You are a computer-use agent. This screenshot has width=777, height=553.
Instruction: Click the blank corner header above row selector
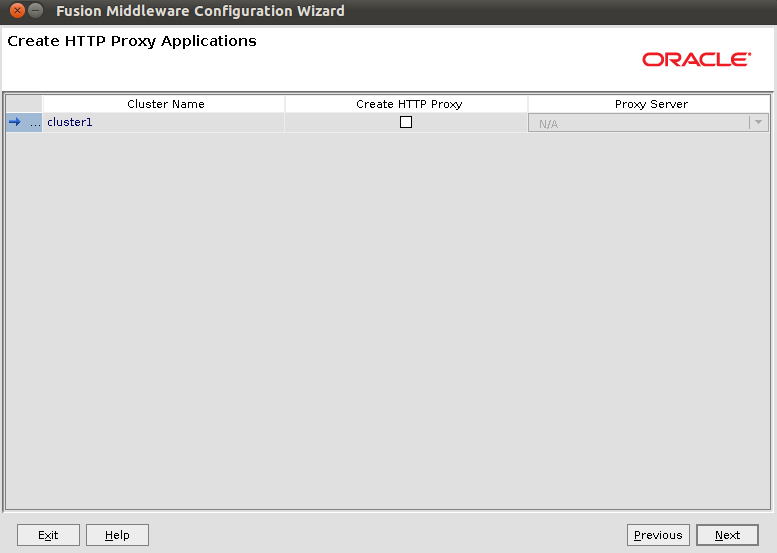(x=24, y=104)
